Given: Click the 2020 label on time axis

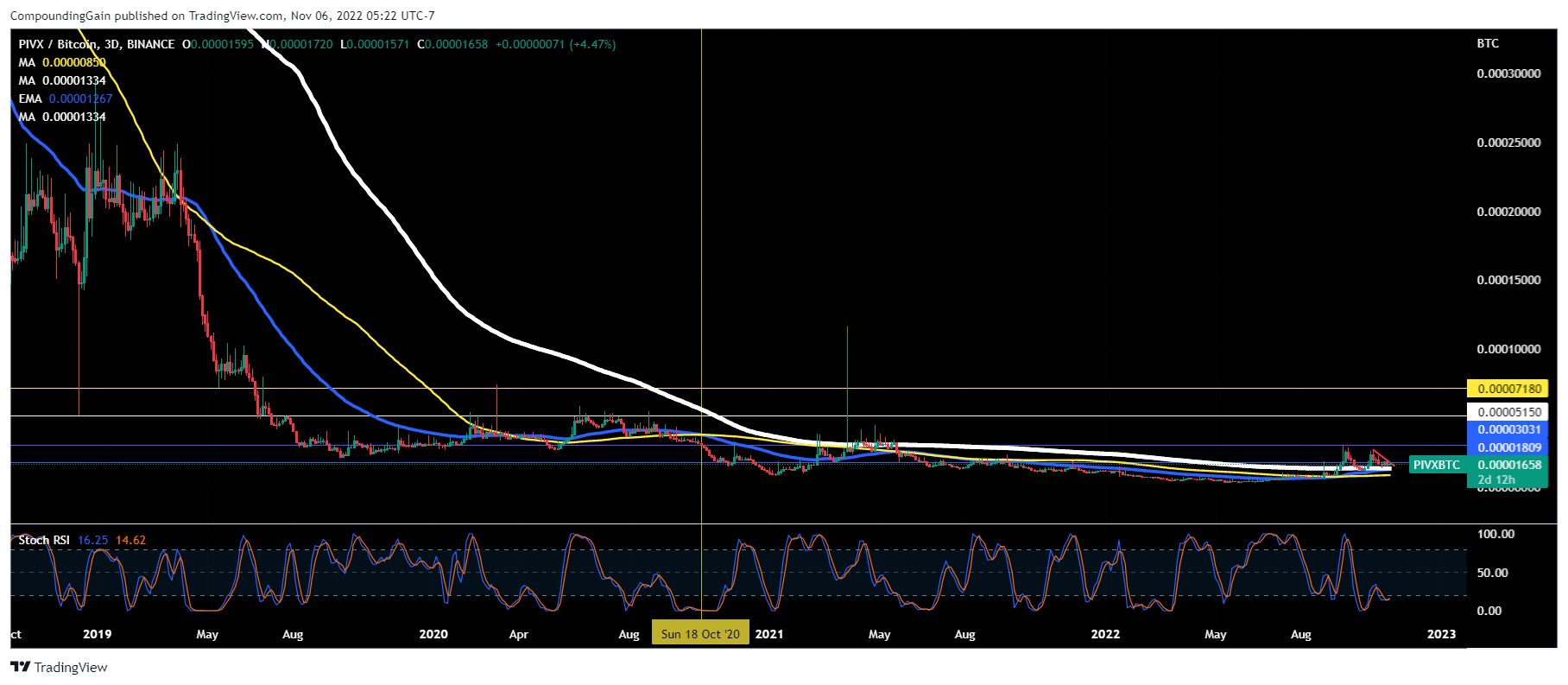Looking at the screenshot, I should tap(433, 634).
